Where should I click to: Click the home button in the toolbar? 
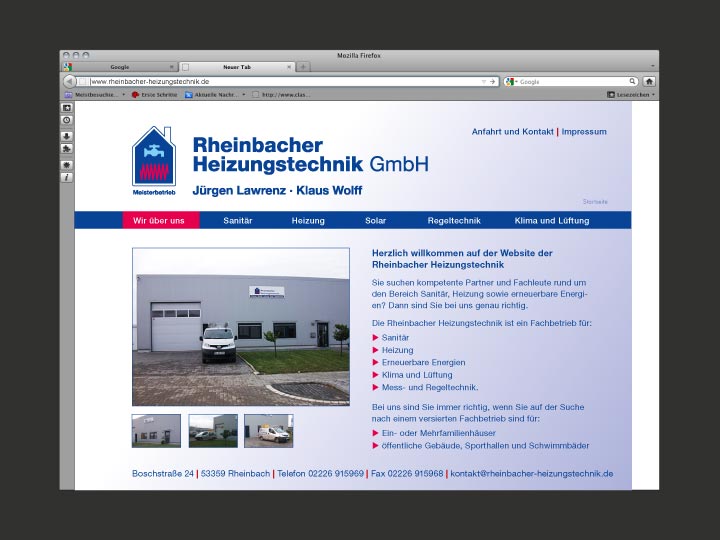tap(649, 82)
